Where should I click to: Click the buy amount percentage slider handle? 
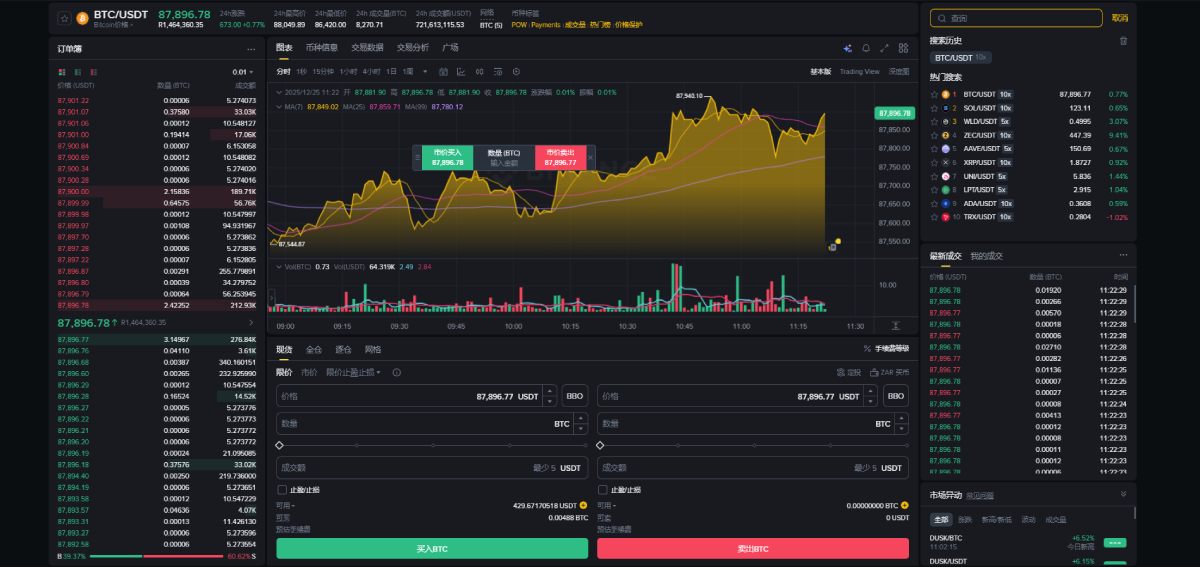click(279, 445)
